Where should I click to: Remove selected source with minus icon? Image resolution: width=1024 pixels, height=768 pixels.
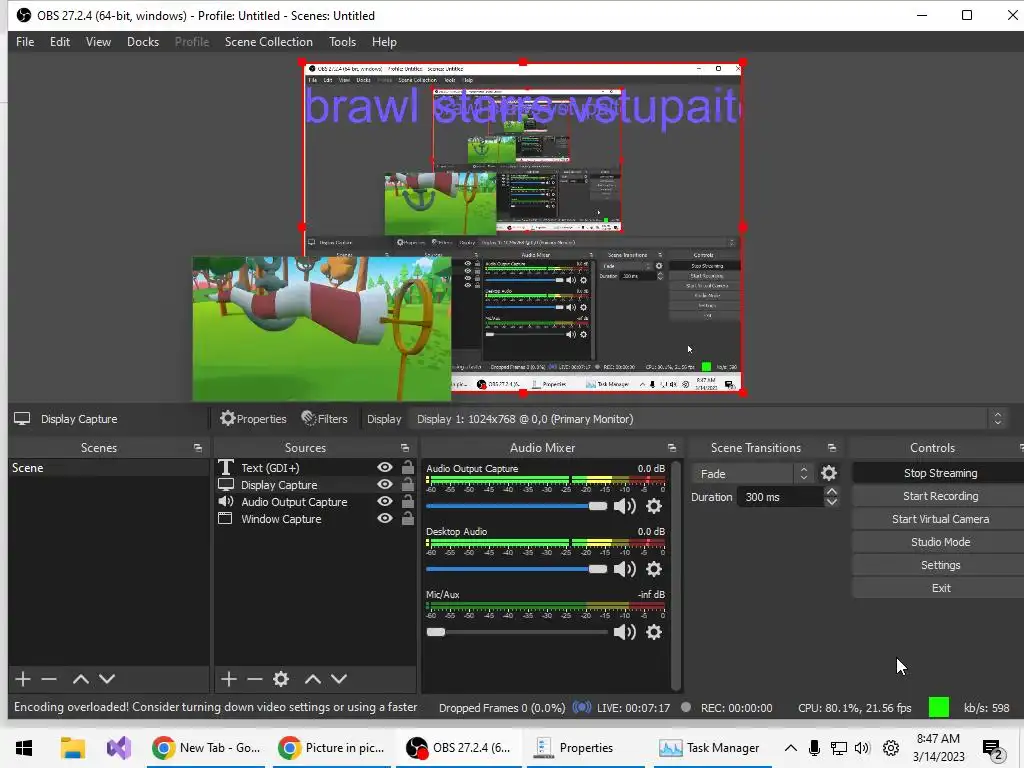tap(255, 679)
